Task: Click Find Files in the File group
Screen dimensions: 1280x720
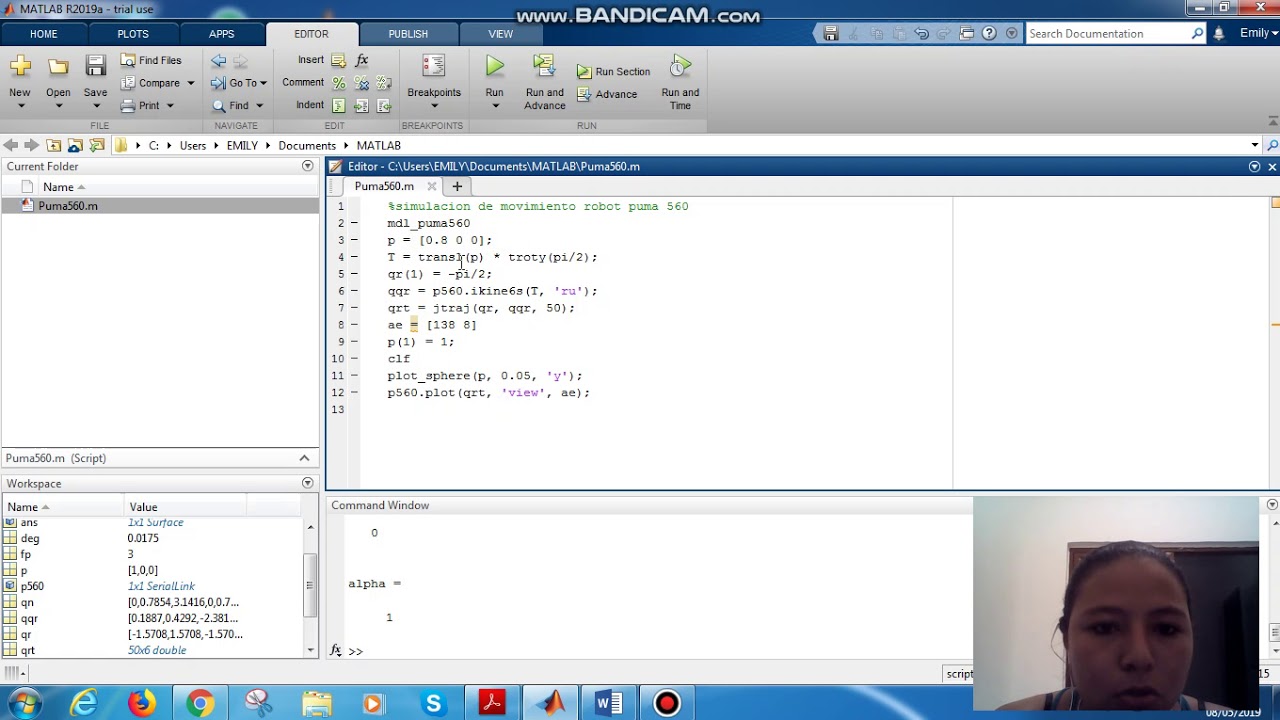Action: pos(151,60)
